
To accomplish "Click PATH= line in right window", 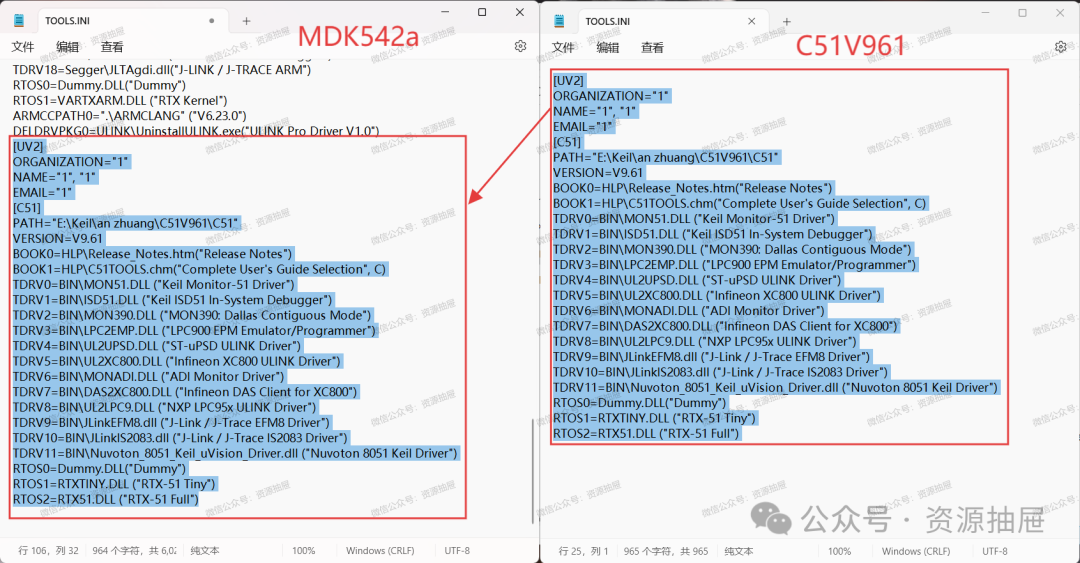I will (666, 157).
